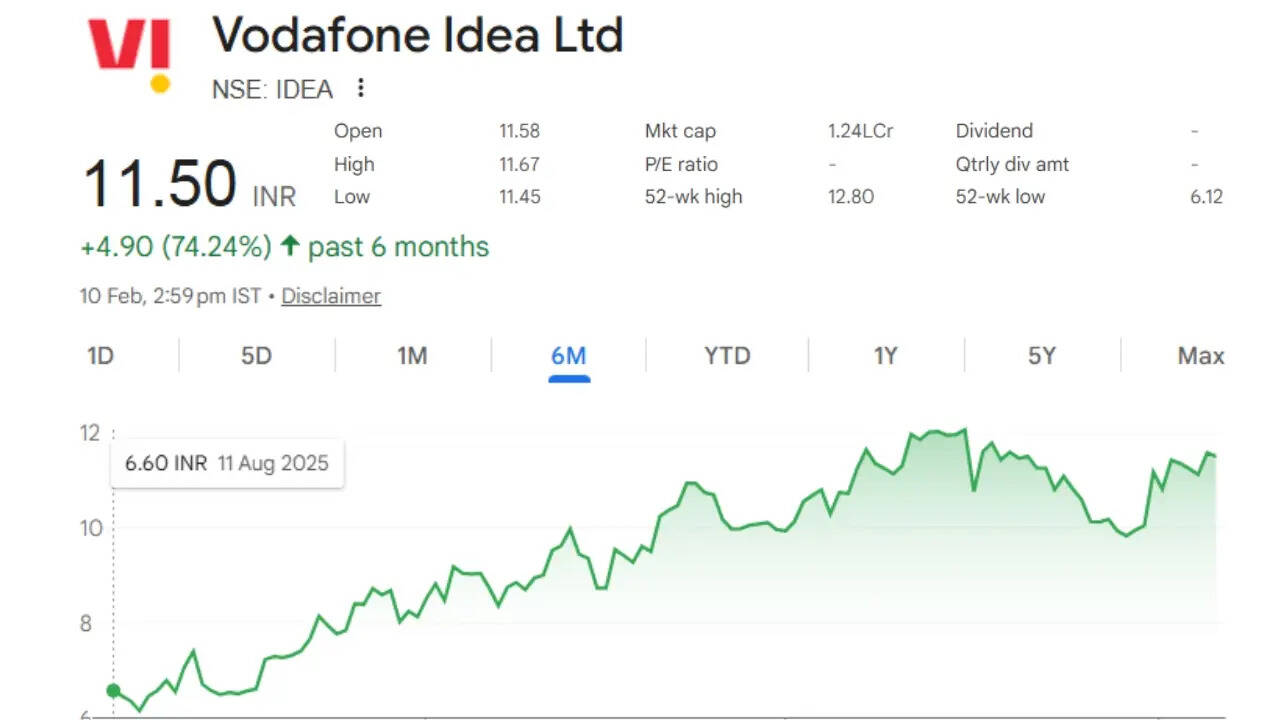Click the Vodafone Idea Ltd title
The height and width of the screenshot is (720, 1280).
pyautogui.click(x=418, y=36)
